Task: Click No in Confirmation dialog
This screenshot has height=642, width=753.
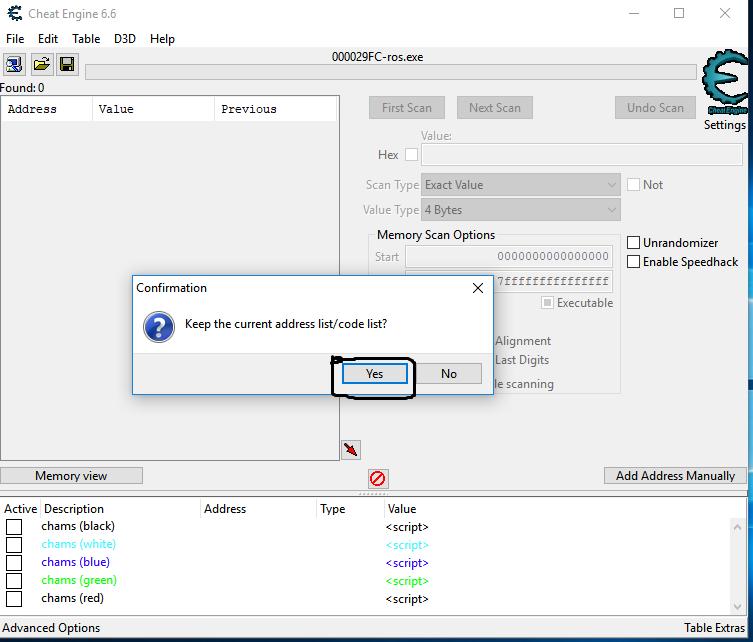Action: (x=449, y=374)
